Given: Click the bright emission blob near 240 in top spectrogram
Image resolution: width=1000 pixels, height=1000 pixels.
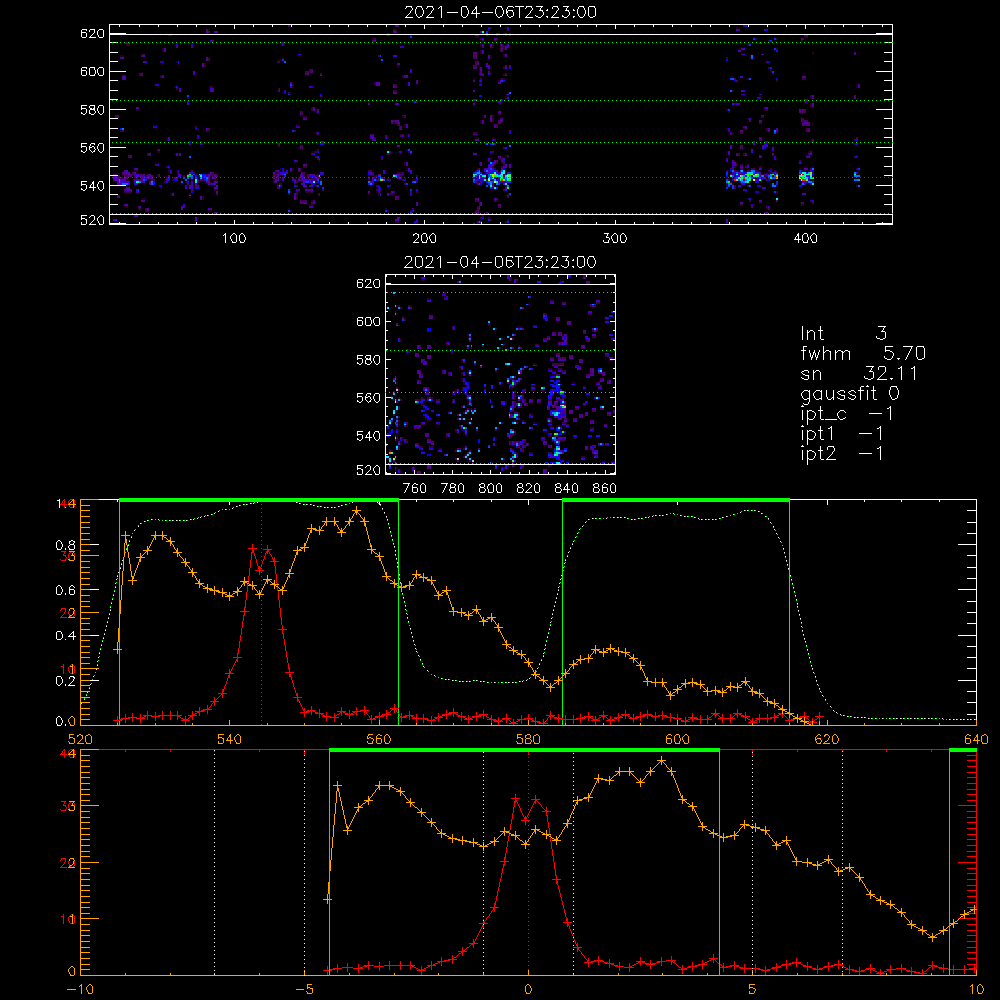Looking at the screenshot, I should tap(492, 177).
